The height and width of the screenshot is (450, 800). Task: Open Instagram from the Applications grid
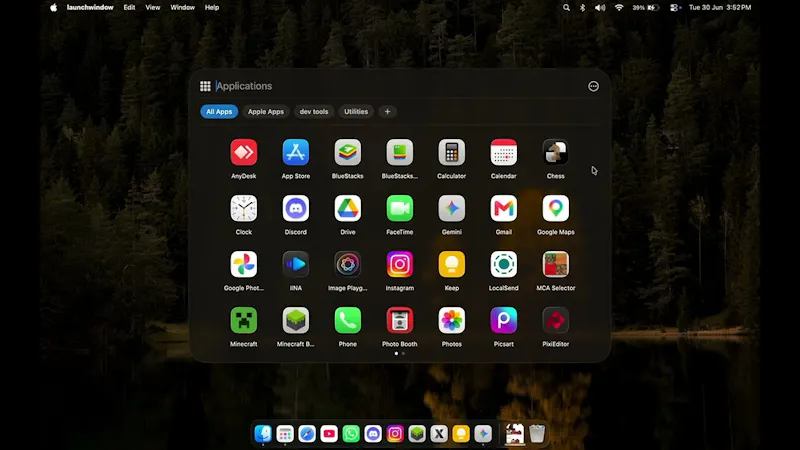(x=399, y=265)
